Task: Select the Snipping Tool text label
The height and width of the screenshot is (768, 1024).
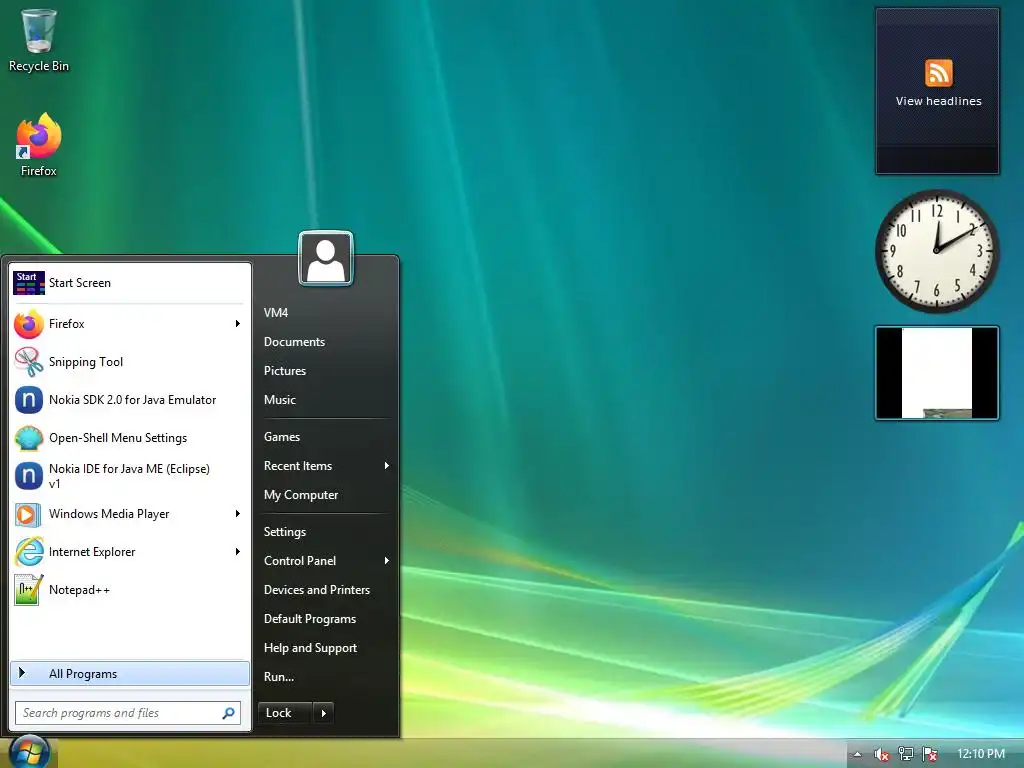Action: coord(86,362)
